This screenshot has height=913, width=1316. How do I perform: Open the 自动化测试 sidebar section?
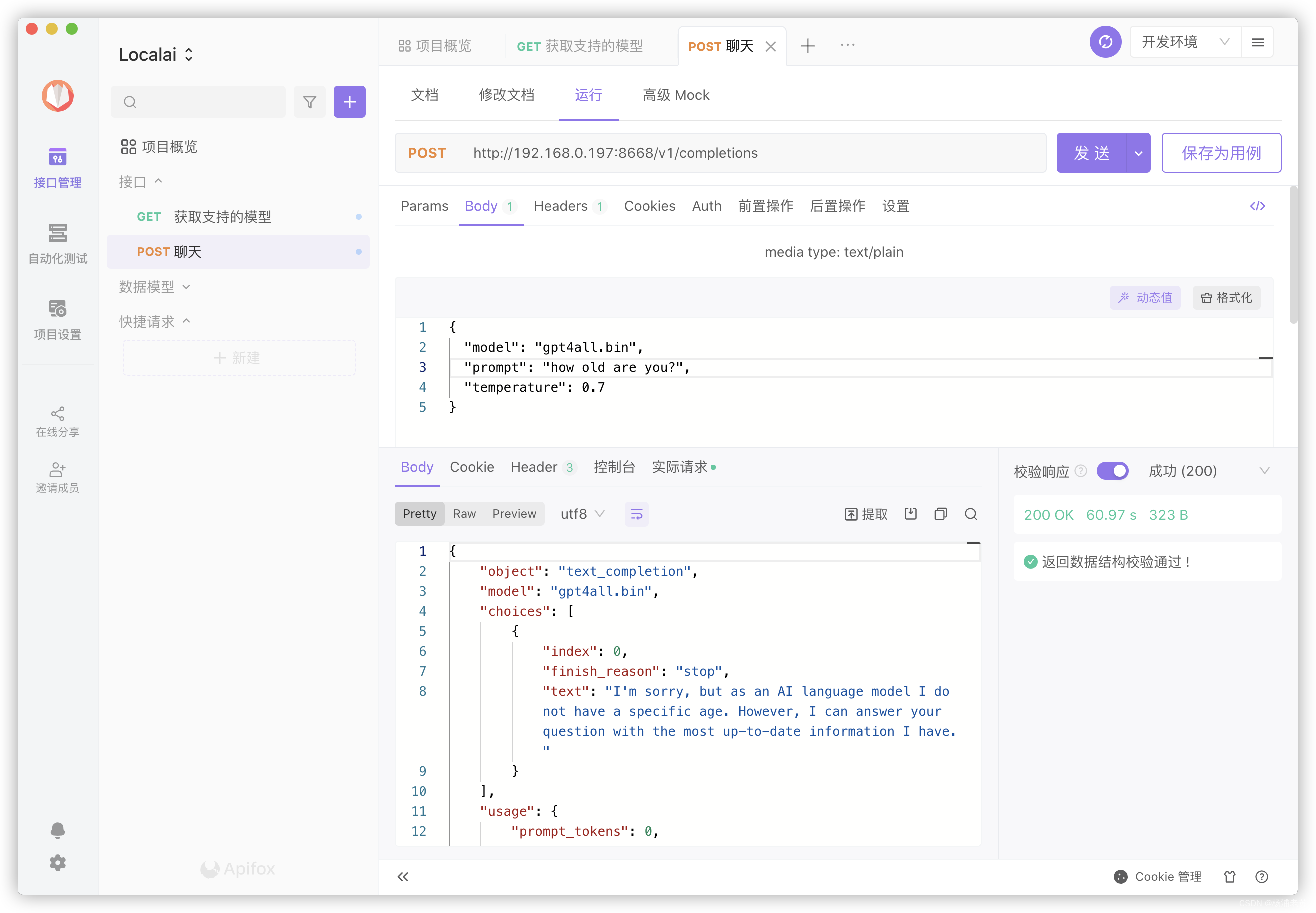58,244
